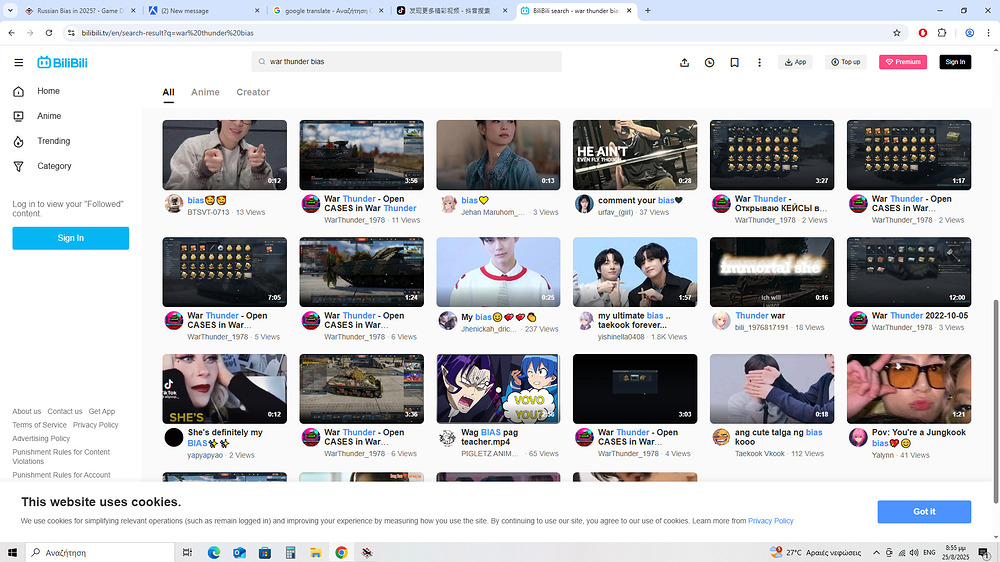
Task: Click the search magnifier icon
Action: (261, 62)
